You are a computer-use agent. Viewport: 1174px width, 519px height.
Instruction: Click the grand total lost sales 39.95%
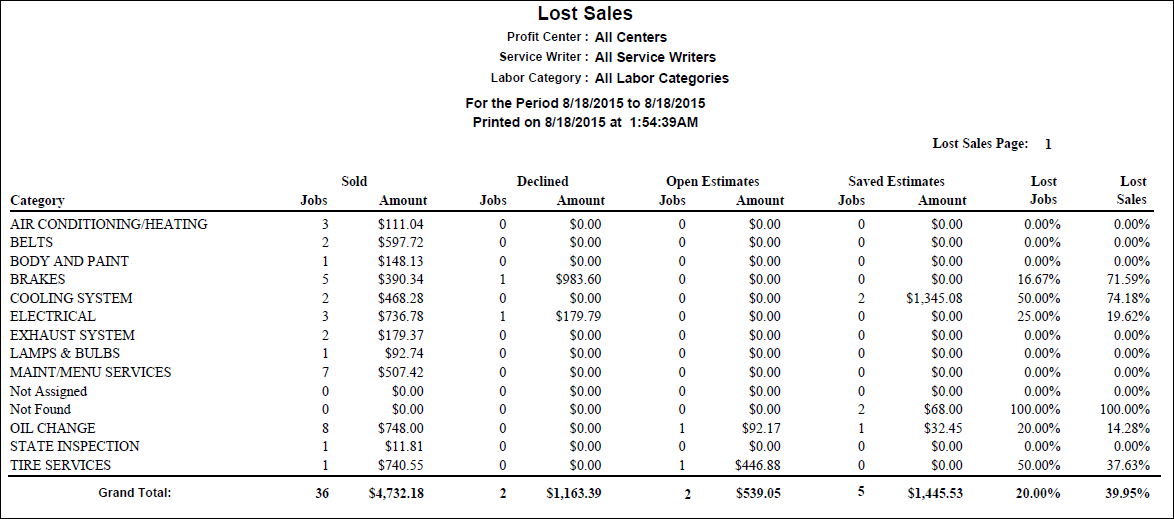point(1124,493)
